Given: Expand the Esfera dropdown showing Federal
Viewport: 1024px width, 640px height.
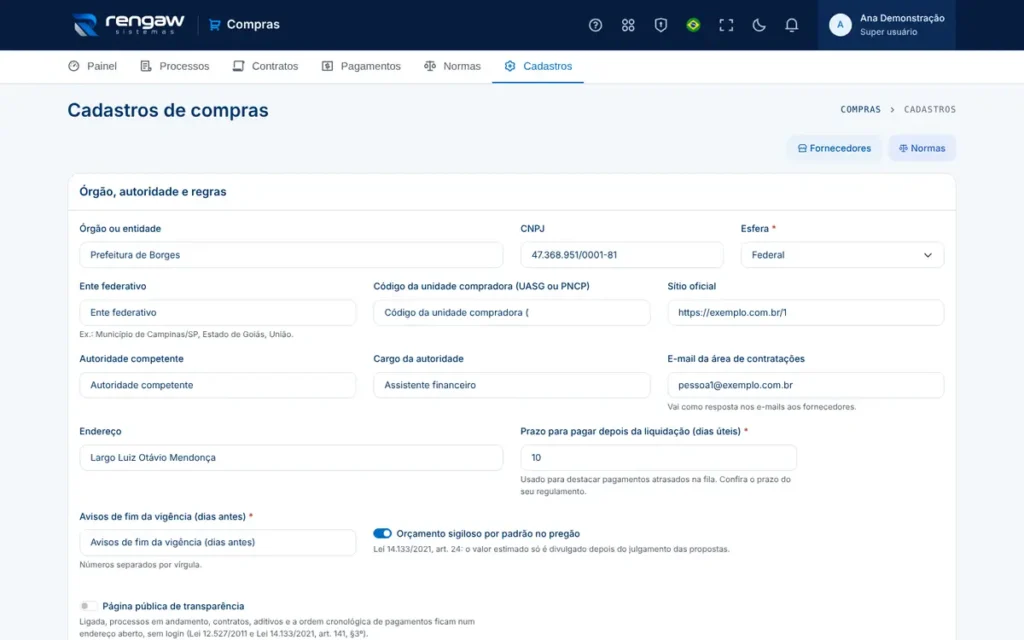Looking at the screenshot, I should (842, 255).
